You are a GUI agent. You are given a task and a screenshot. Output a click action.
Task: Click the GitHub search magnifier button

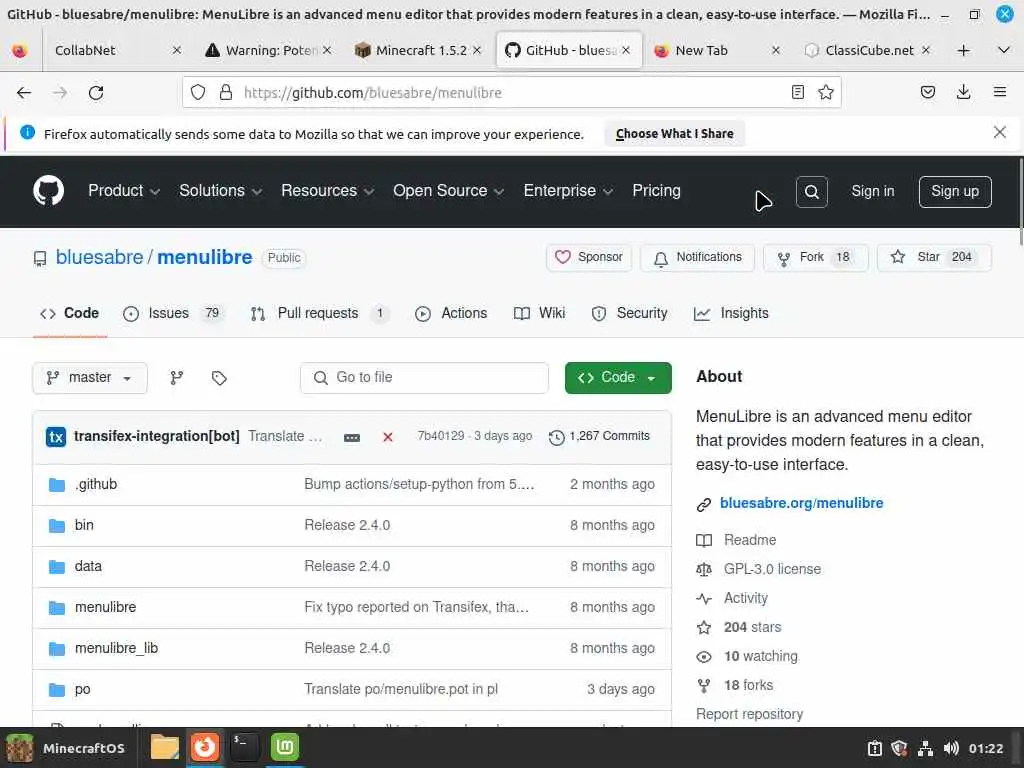811,191
